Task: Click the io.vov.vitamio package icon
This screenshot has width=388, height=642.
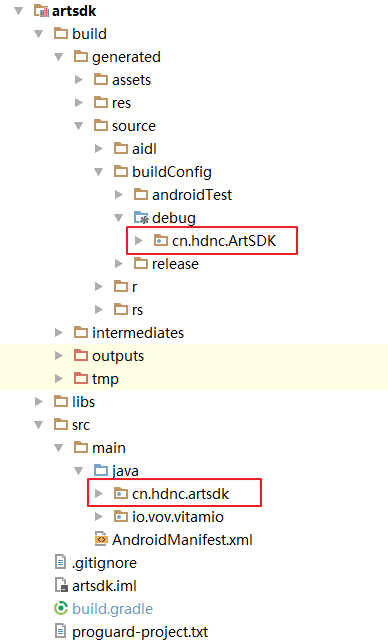Action: tap(121, 516)
